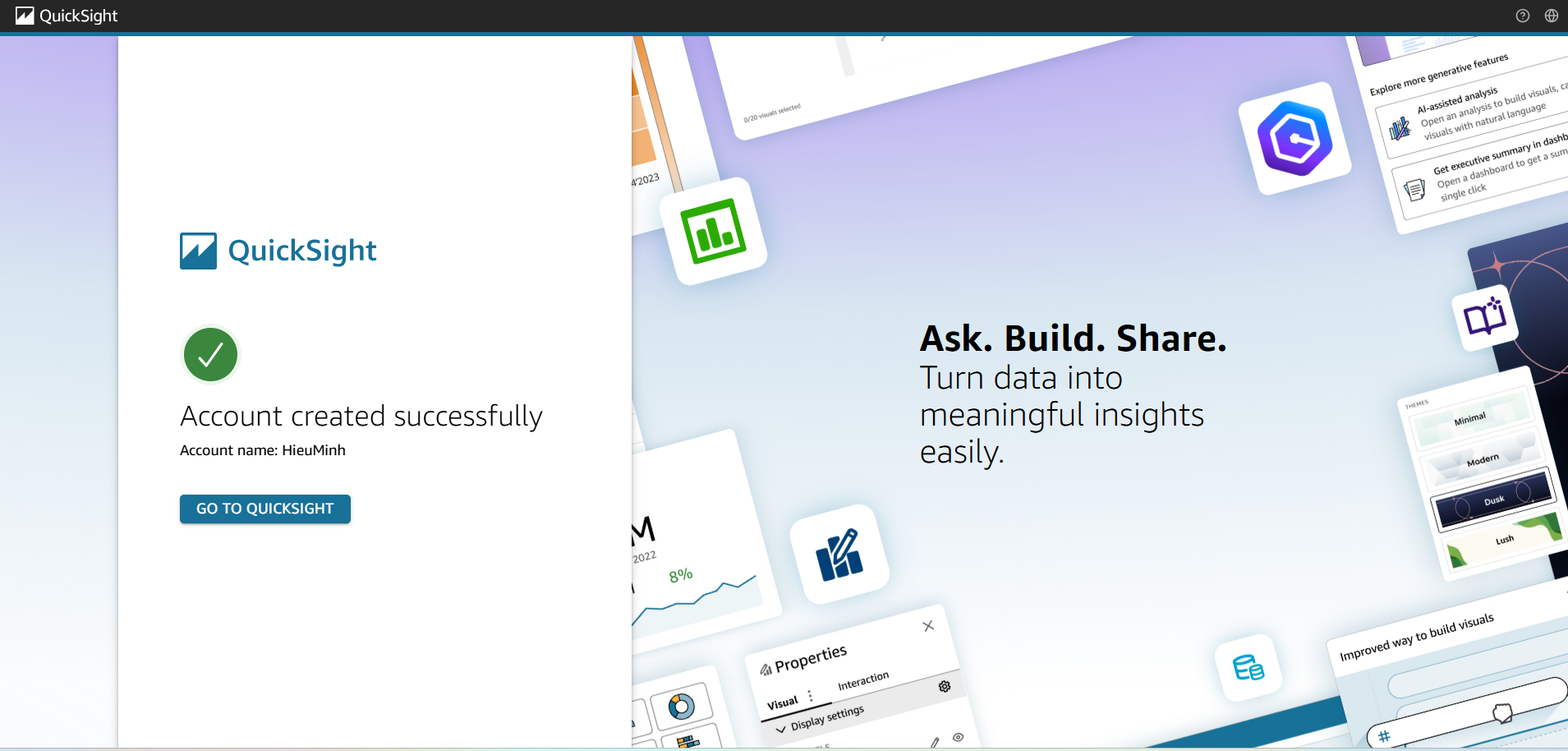Image resolution: width=1568 pixels, height=751 pixels.
Task: Click the purple hexagon Q tile icon
Action: click(1294, 138)
